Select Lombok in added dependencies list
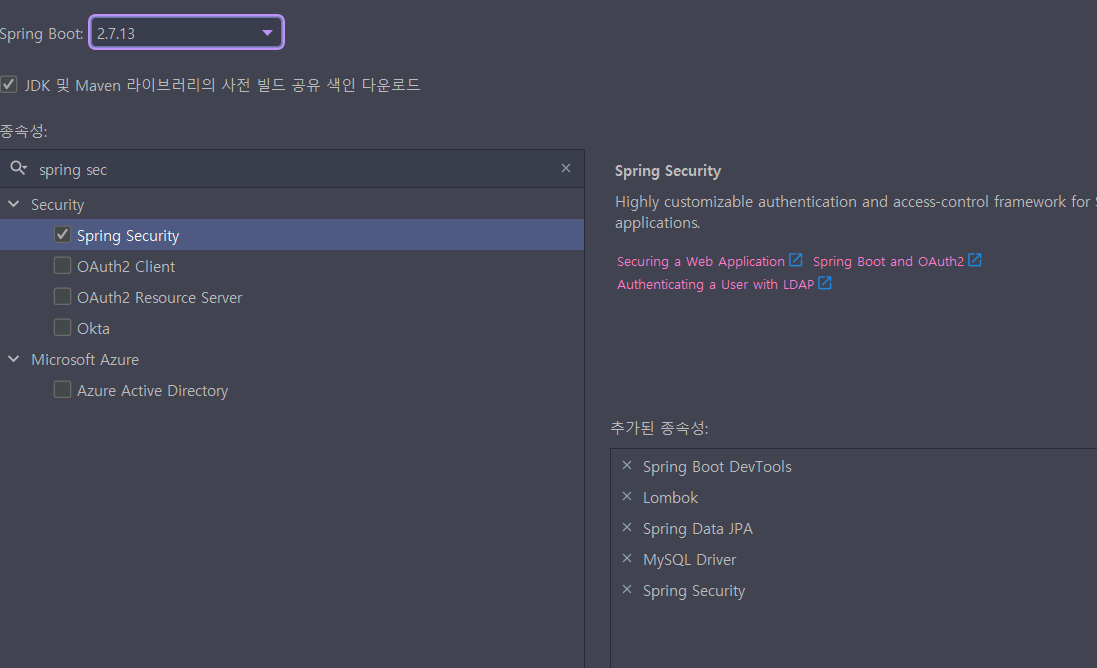The image size is (1097, 668). pos(670,497)
